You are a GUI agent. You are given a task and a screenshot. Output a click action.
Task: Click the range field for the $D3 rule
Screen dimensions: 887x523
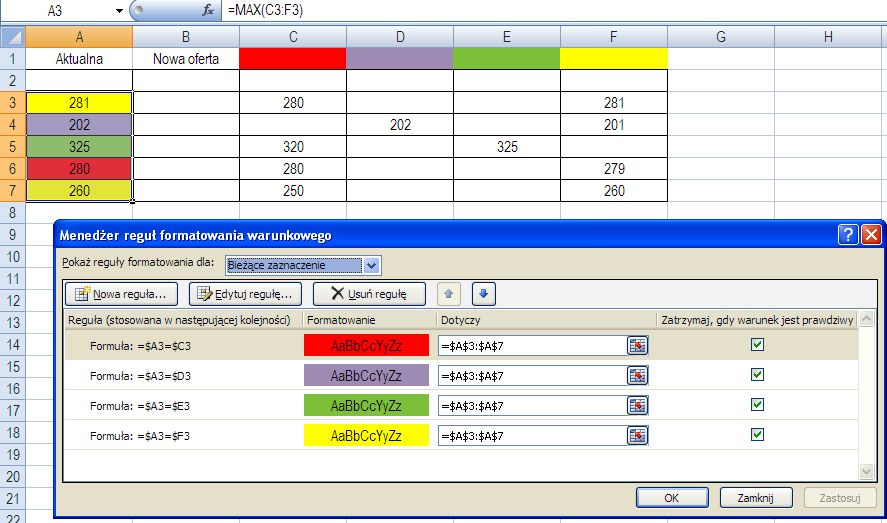click(x=532, y=375)
